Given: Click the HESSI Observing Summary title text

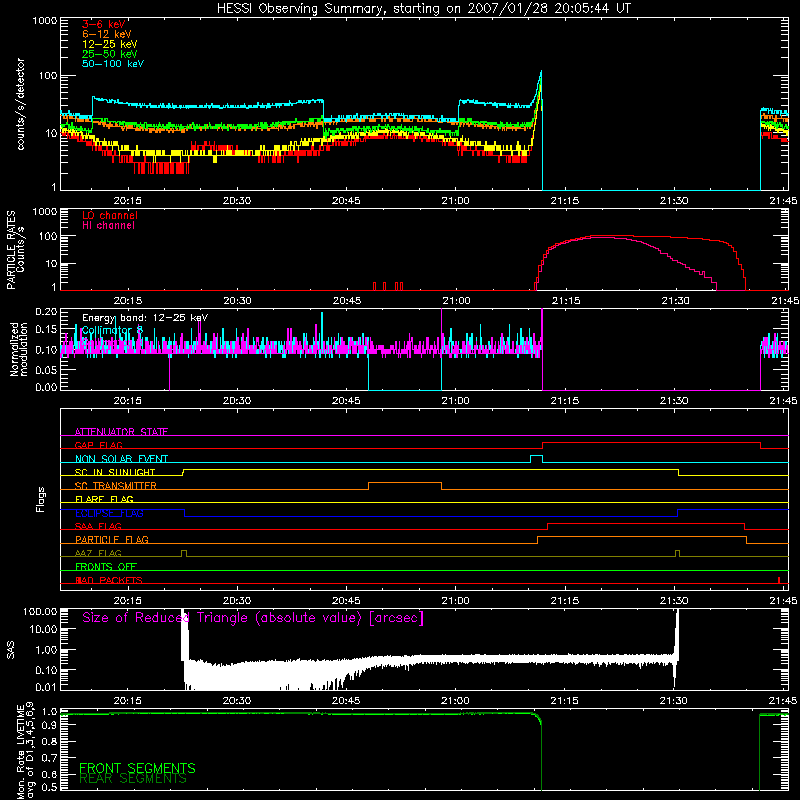Looking at the screenshot, I should [x=424, y=8].
